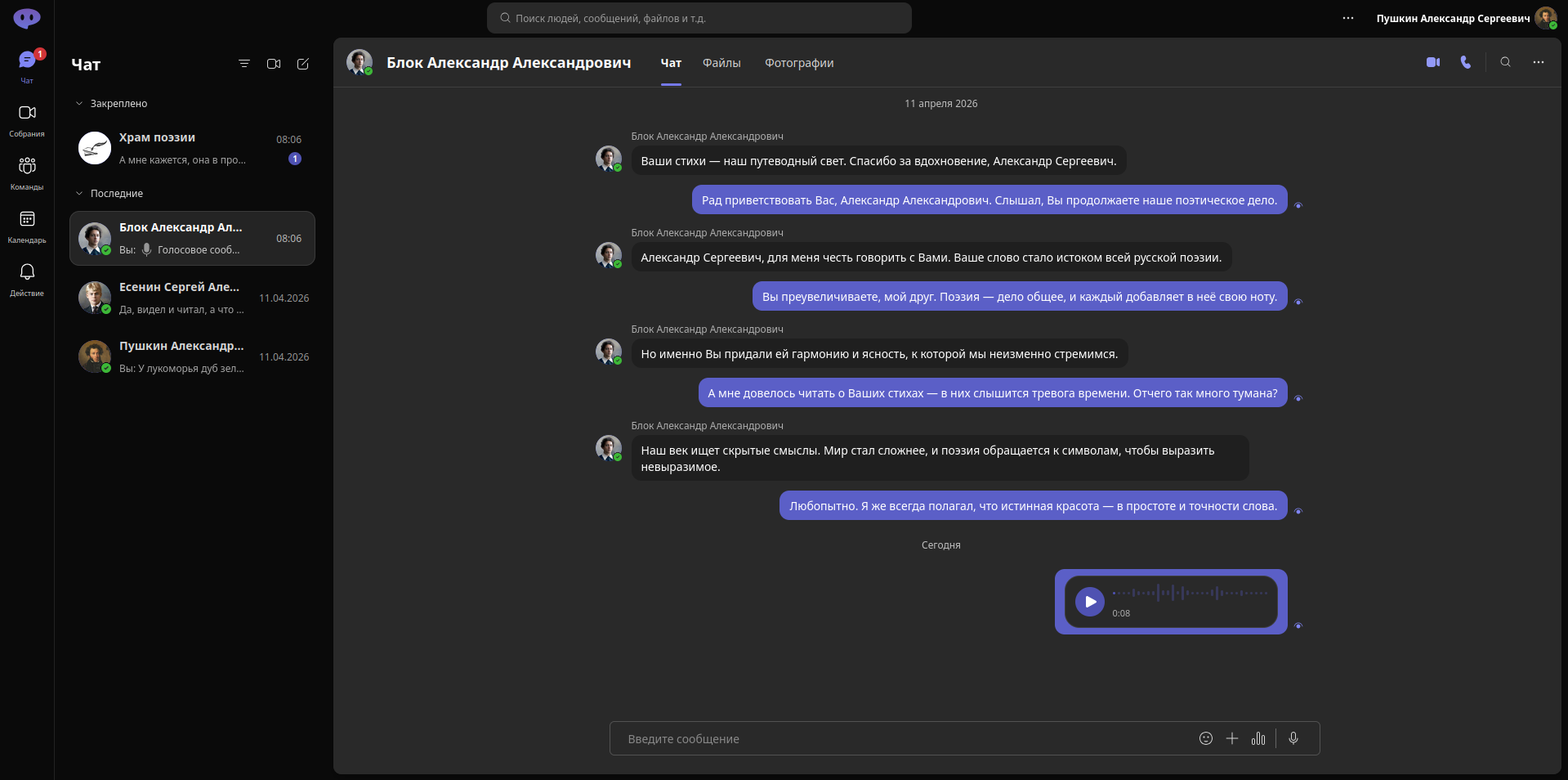The width and height of the screenshot is (1568, 780).
Task: Start an audio call with Блок
Action: click(1466, 62)
